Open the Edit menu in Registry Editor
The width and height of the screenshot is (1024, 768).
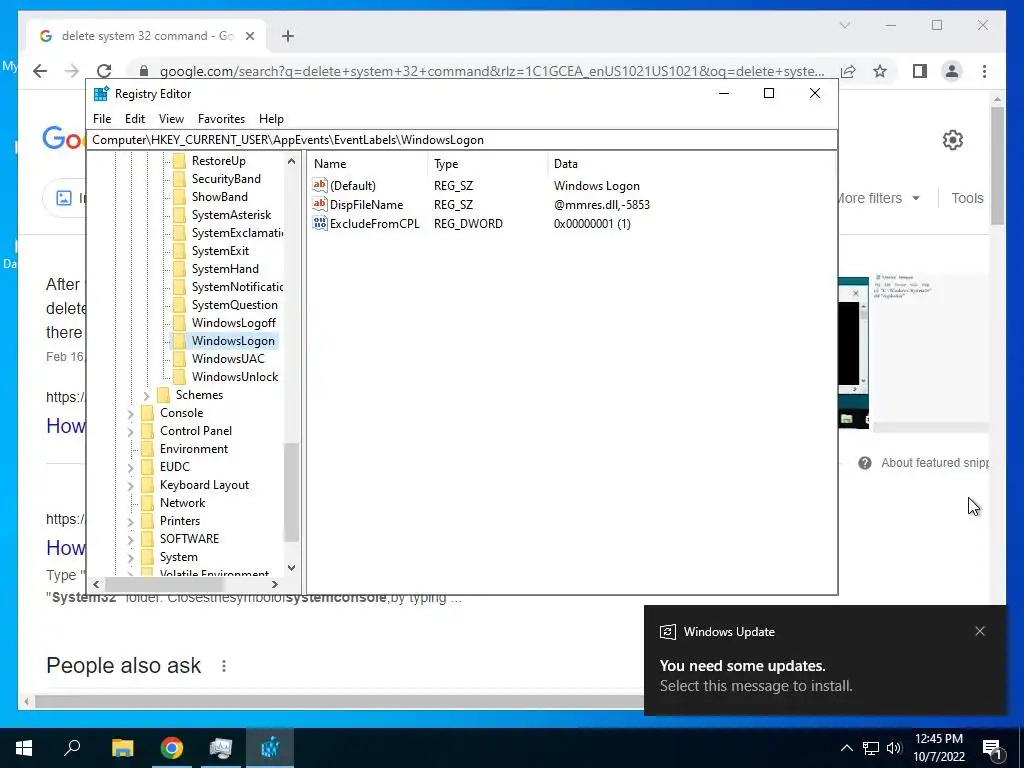point(135,119)
